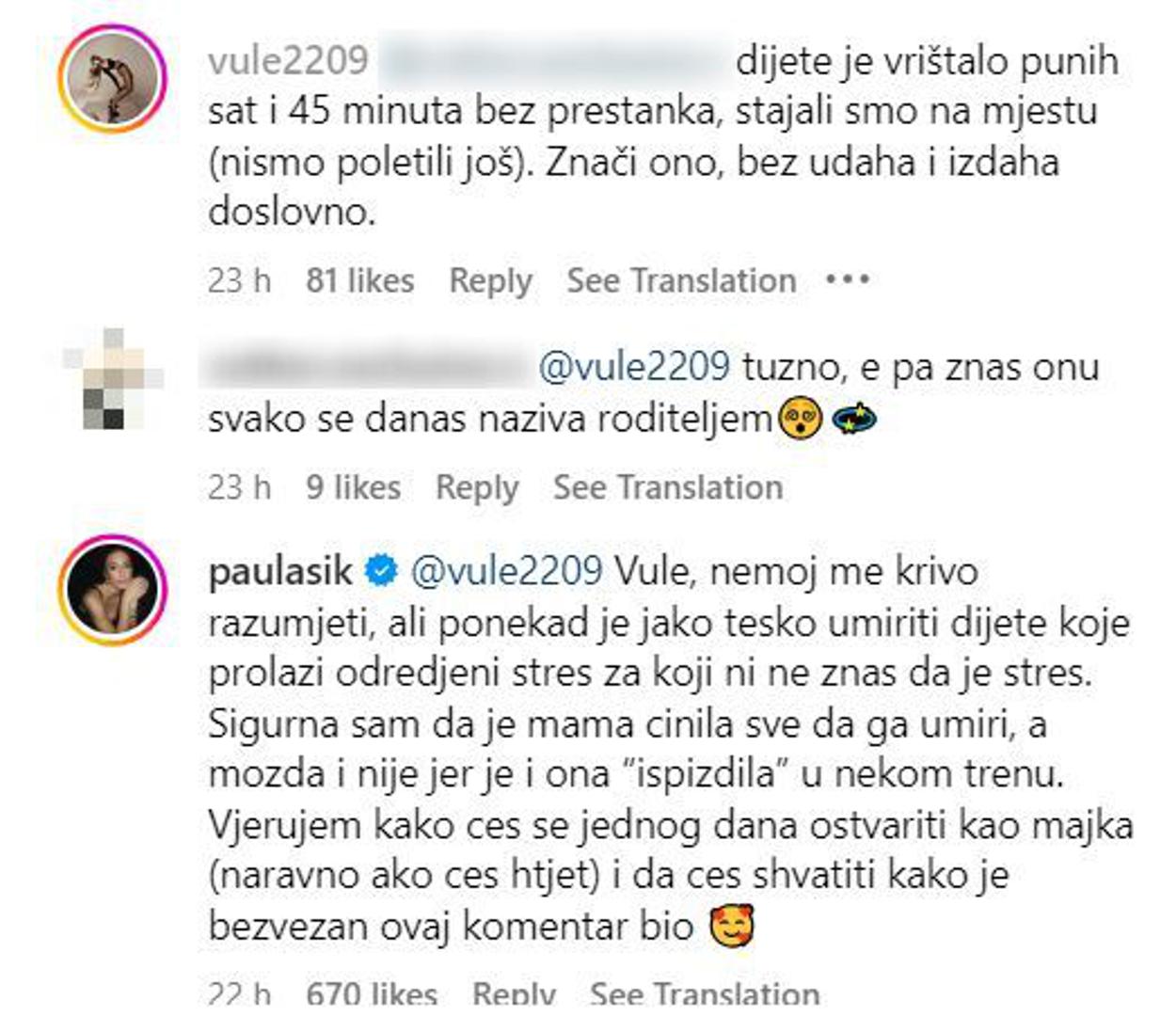This screenshot has height=1016, width=1176.
Task: View the 81 likes list
Action: (x=359, y=280)
